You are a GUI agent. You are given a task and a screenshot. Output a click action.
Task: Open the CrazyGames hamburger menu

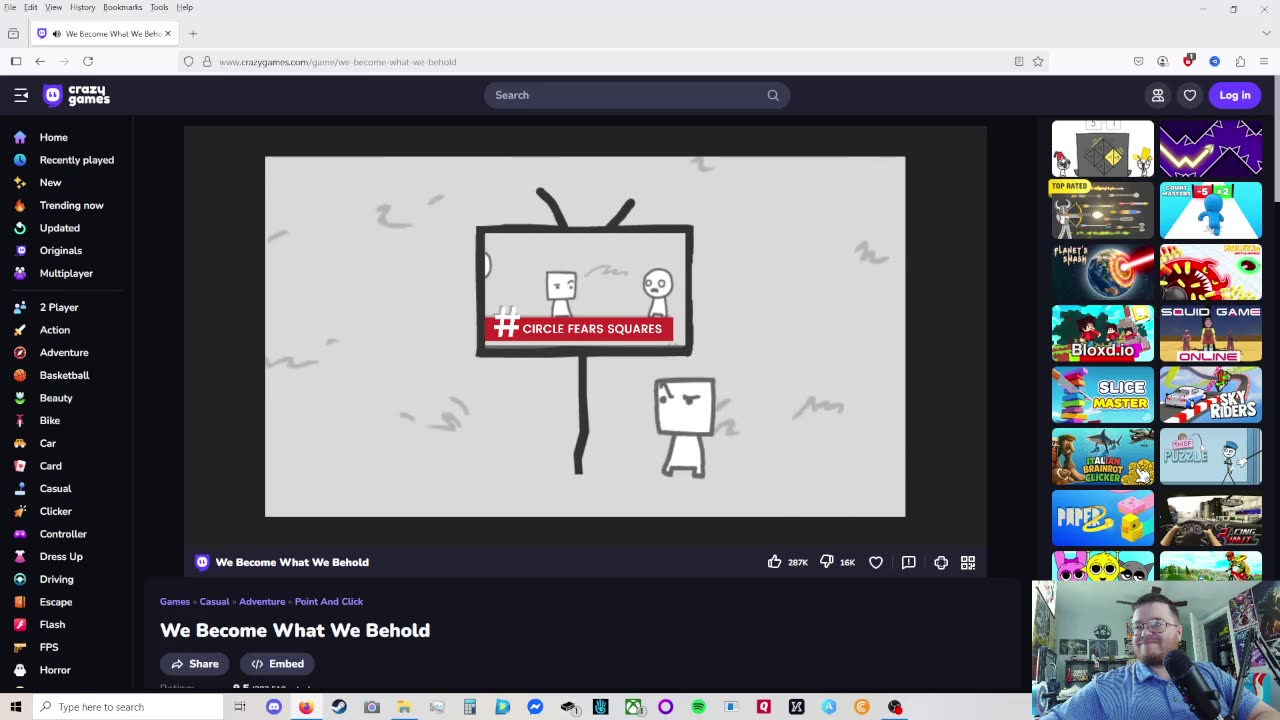pos(21,95)
